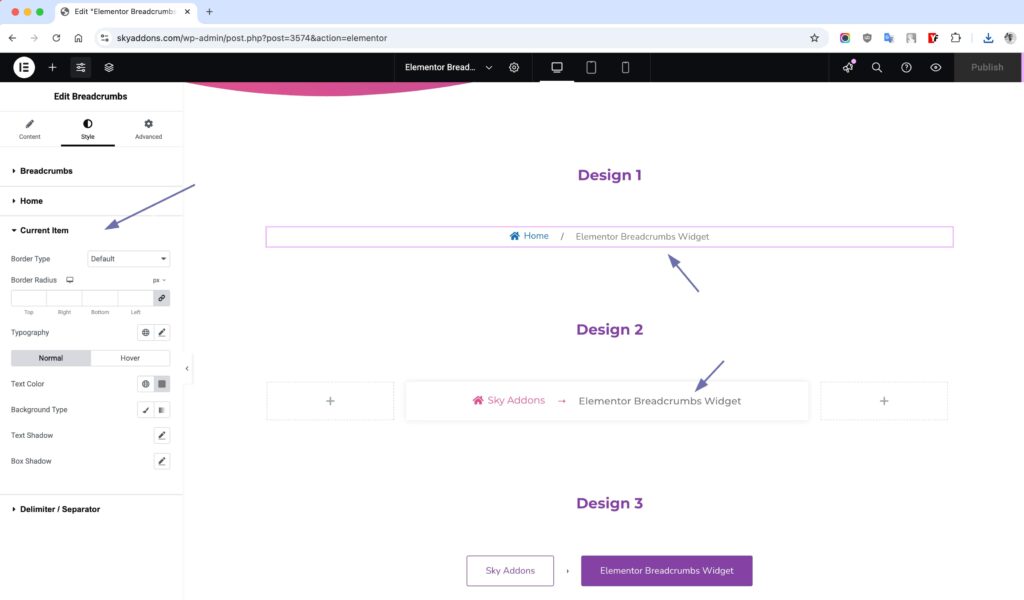Expand the Delimiter / Separator section
Screen dimensions: 1024x600
(91, 509)
